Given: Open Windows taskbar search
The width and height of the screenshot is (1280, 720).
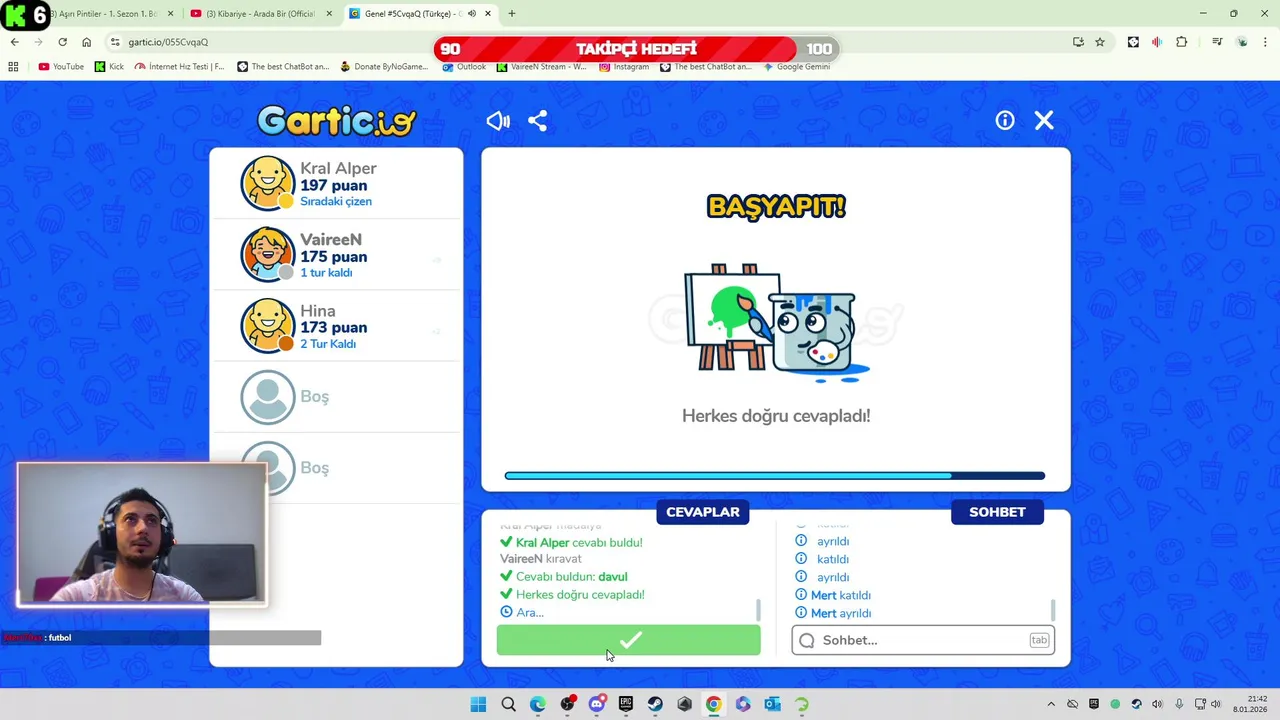Looking at the screenshot, I should click(508, 704).
